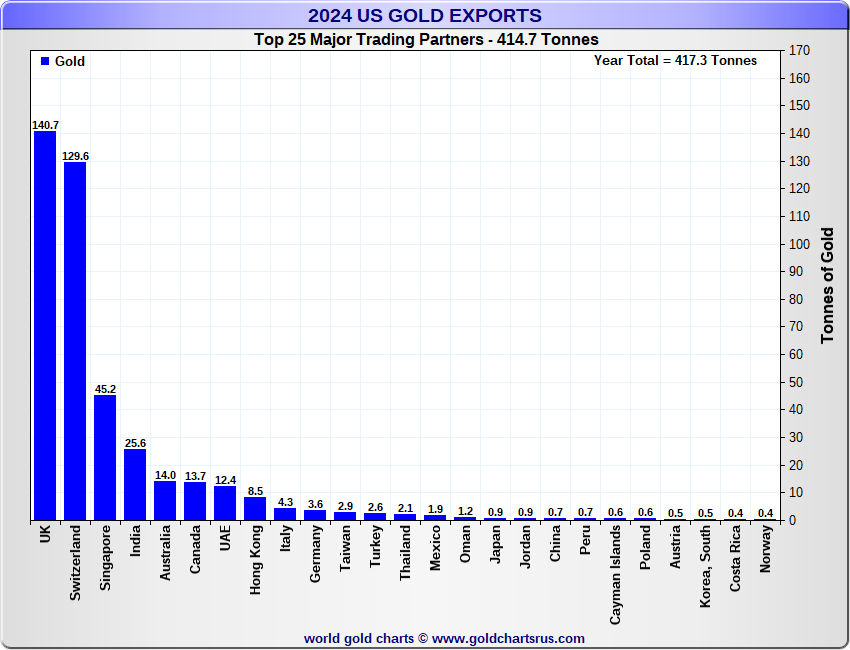Image resolution: width=850 pixels, height=650 pixels.
Task: Click the 12.4 value label
Action: [x=226, y=480]
